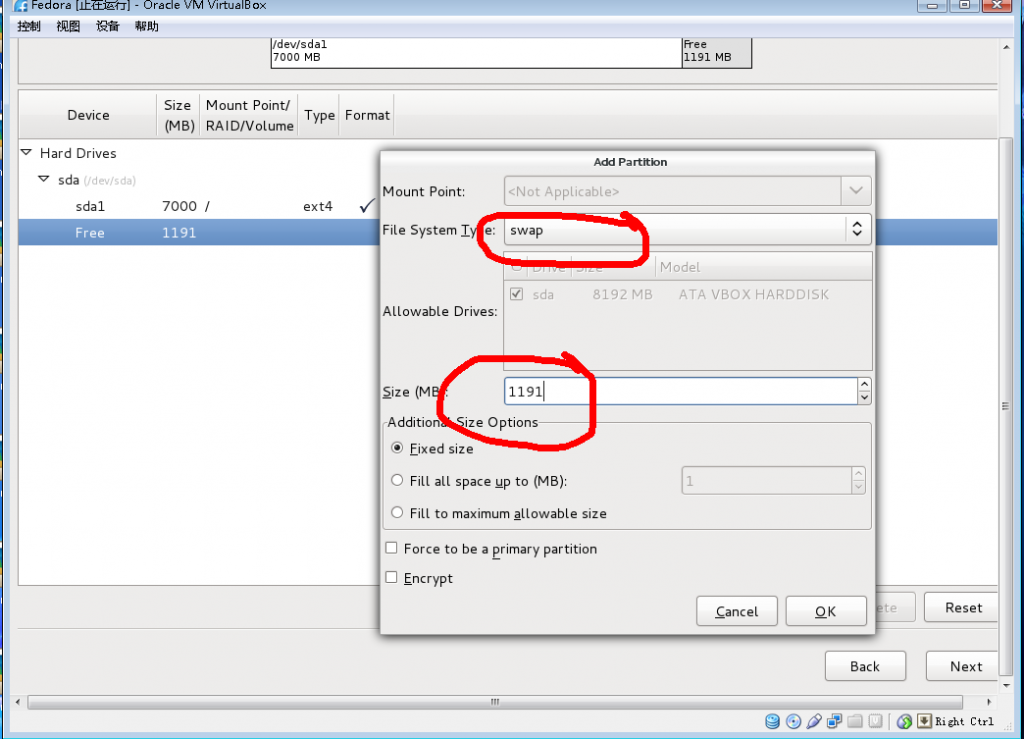1024x739 pixels.
Task: Collapse the sda drive tree entry
Action: pos(45,180)
